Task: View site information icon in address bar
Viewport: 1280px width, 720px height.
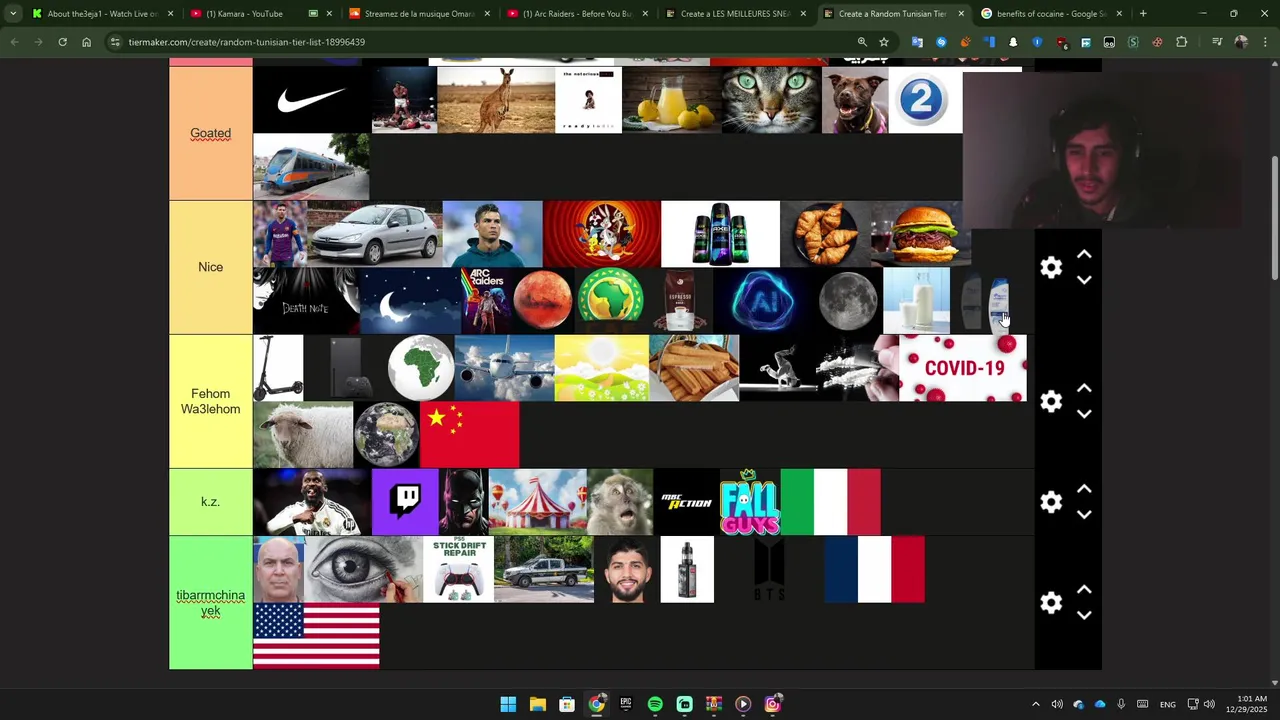Action: pos(115,42)
